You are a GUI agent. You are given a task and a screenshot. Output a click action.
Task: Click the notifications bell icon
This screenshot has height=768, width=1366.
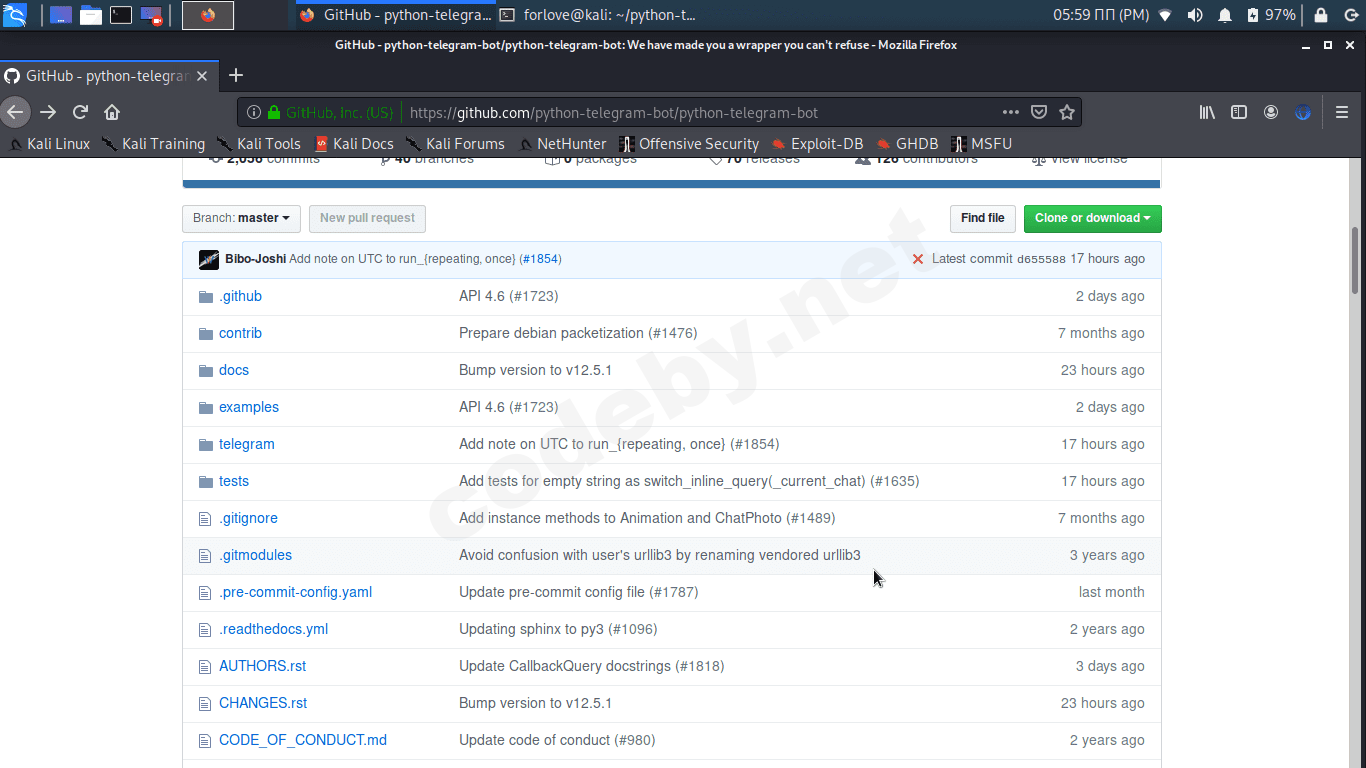pyautogui.click(x=1225, y=15)
